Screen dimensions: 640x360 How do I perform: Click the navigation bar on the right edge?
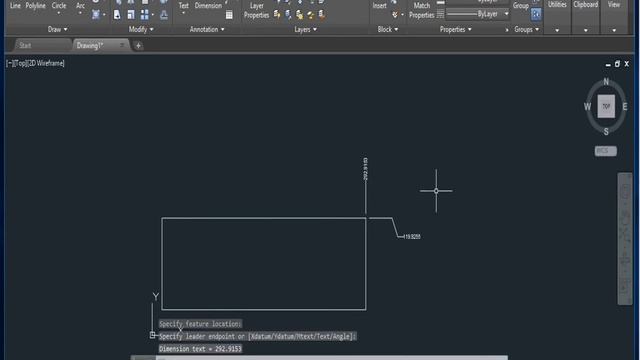click(x=624, y=239)
